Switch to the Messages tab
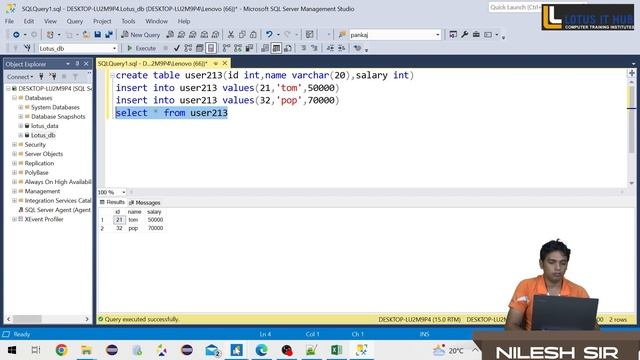The height and width of the screenshot is (360, 640). 144,202
